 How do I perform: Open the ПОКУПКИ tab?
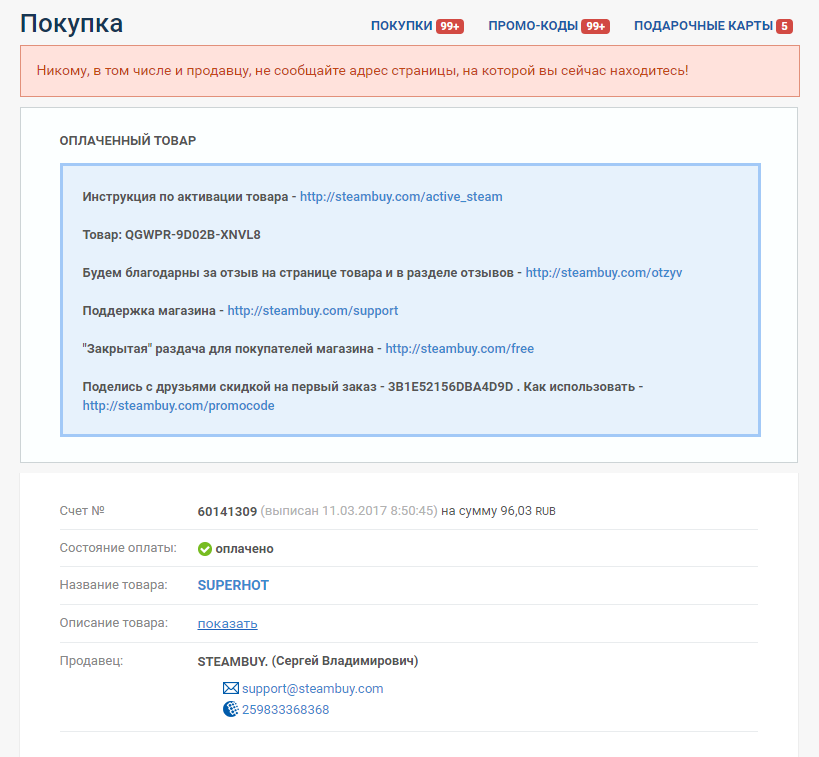coord(401,26)
